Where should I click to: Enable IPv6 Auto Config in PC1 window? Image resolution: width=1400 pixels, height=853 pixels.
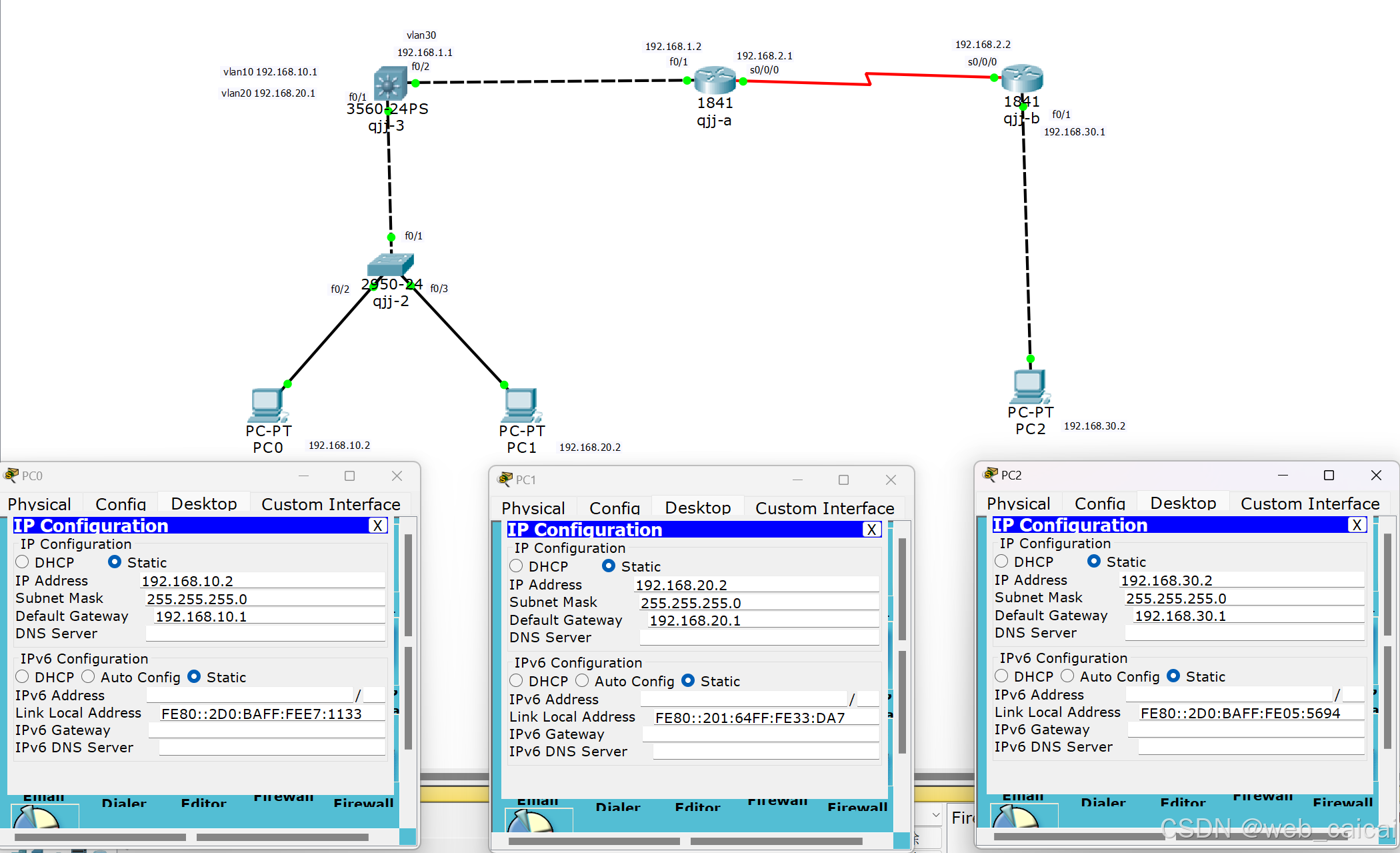(x=583, y=681)
